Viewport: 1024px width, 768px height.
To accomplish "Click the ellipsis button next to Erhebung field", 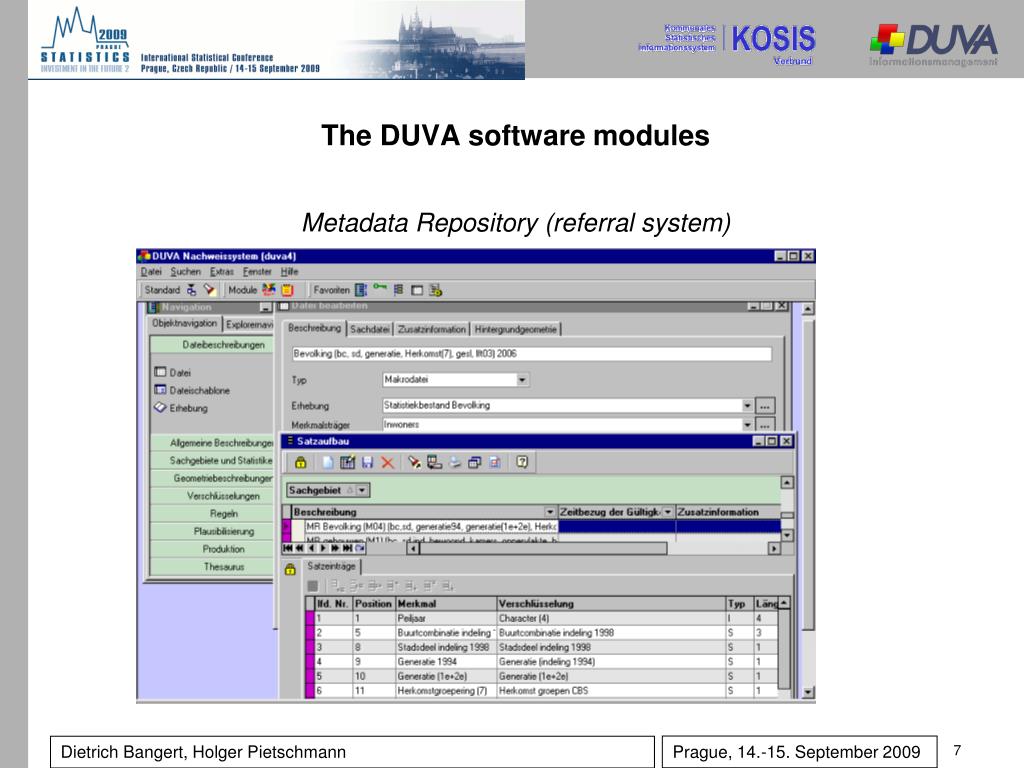I will [x=765, y=406].
